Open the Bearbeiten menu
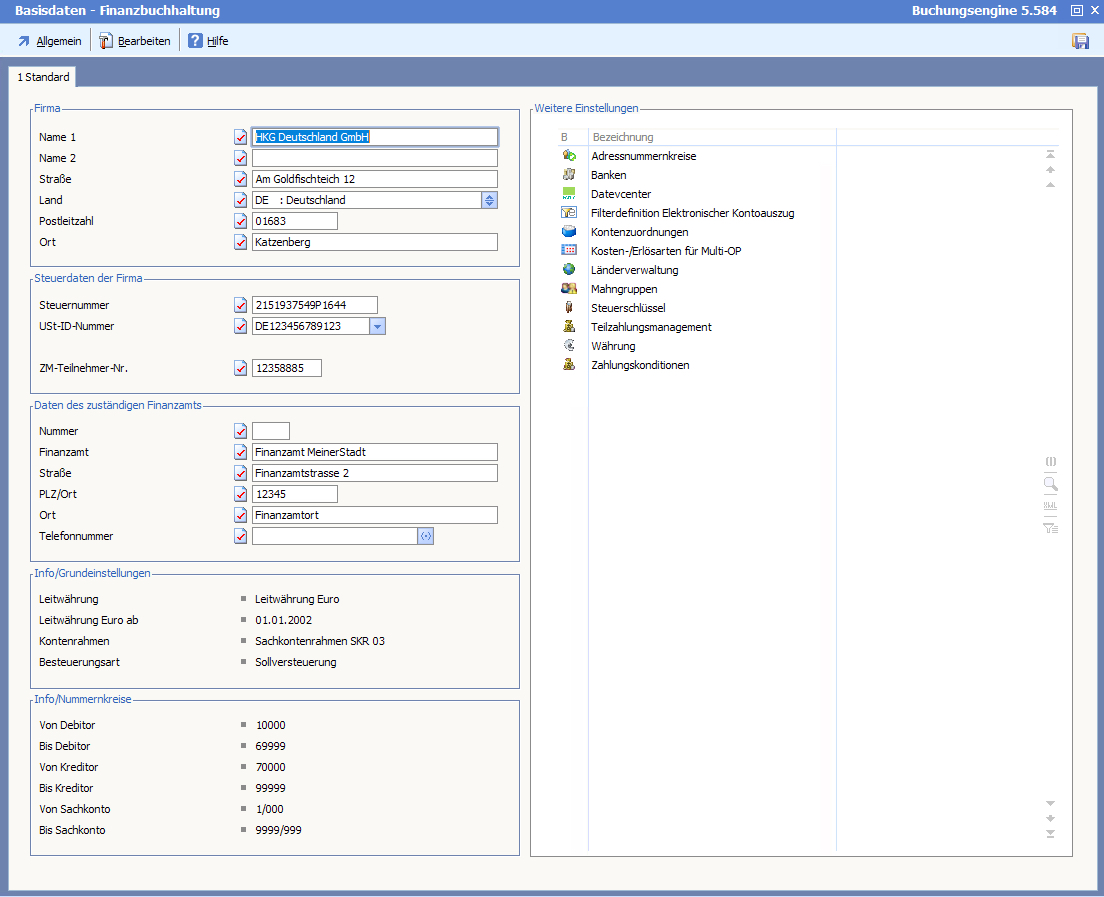Image resolution: width=1104 pixels, height=897 pixels. click(135, 41)
